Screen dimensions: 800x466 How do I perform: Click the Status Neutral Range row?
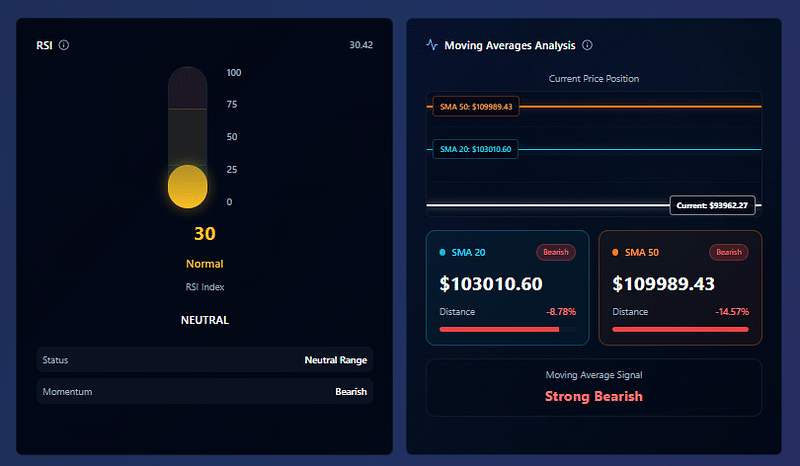tap(204, 360)
